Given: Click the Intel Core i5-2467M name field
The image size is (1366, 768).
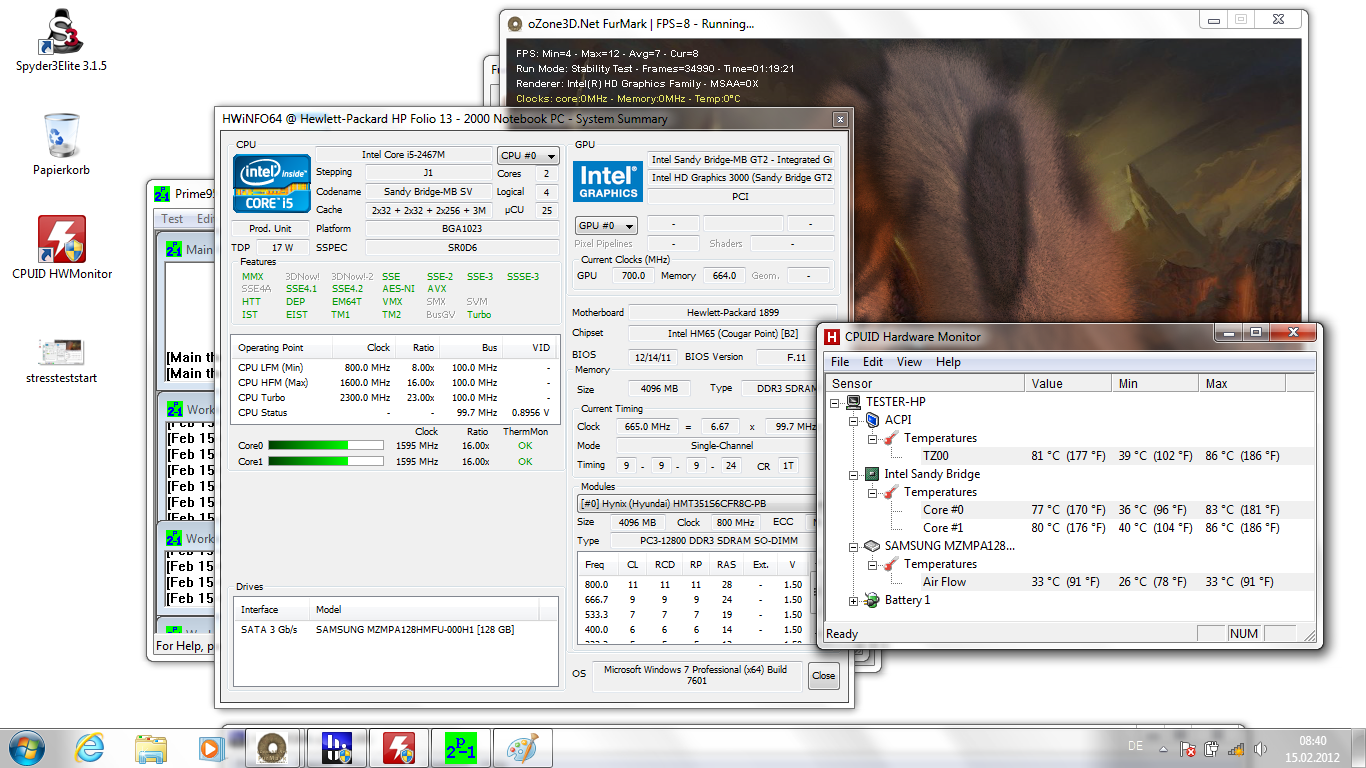Looking at the screenshot, I should click(403, 155).
